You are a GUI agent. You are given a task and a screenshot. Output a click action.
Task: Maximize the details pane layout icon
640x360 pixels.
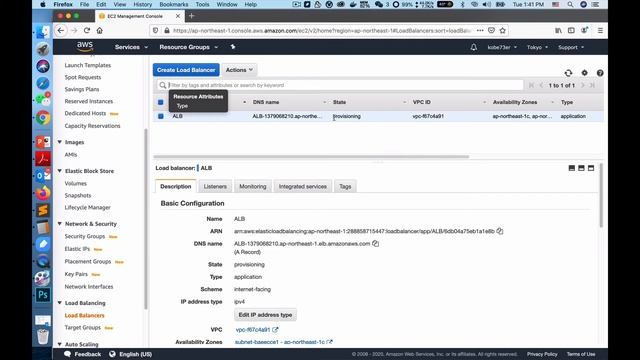click(x=591, y=168)
